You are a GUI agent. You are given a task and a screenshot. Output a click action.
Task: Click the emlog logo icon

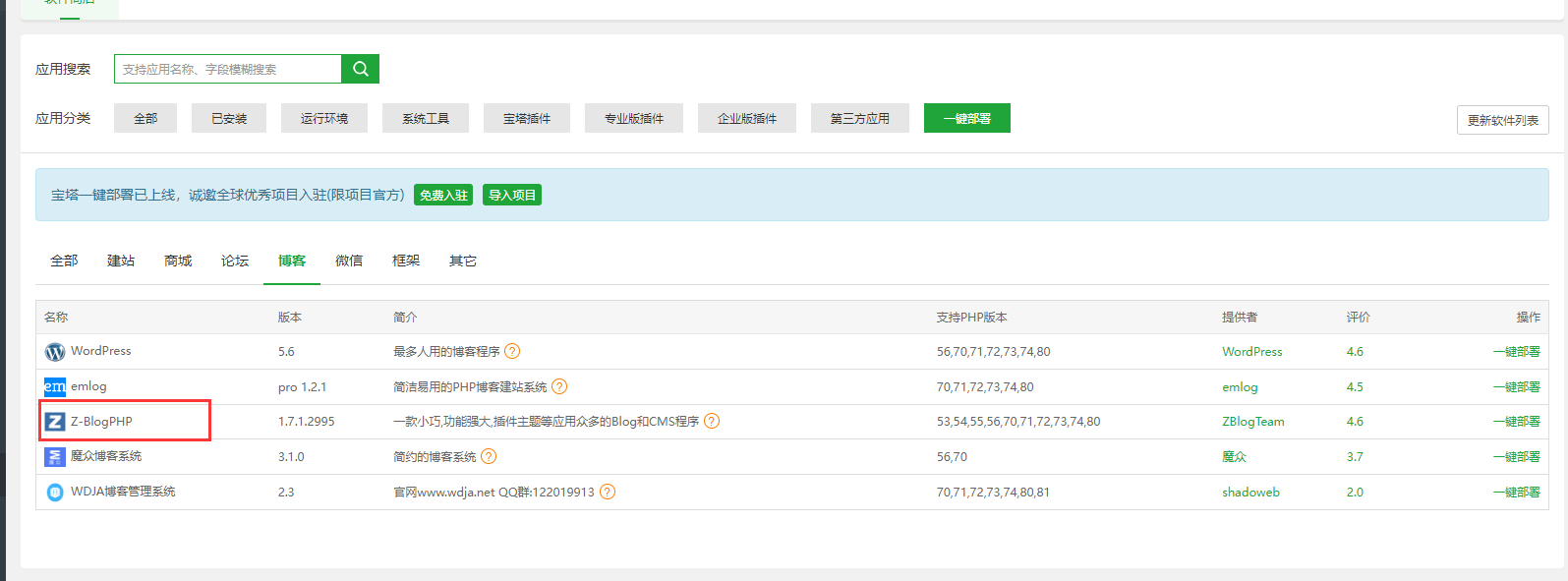55,386
